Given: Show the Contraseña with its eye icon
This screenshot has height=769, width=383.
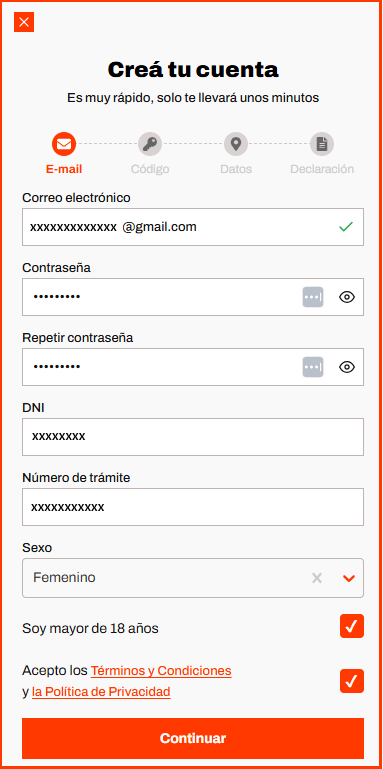Looking at the screenshot, I should click(x=347, y=297).
